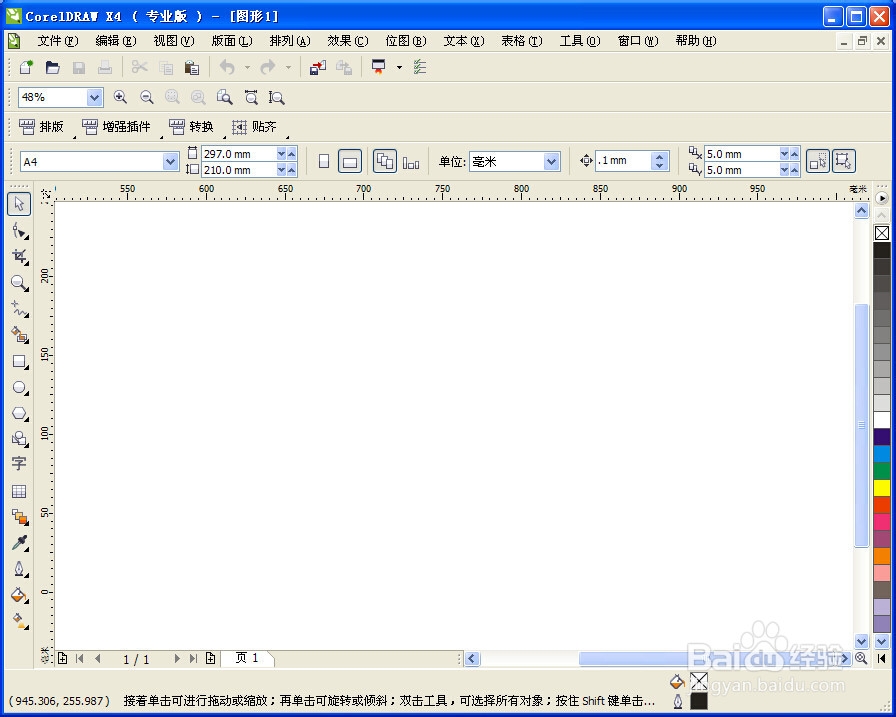Open the Options checklist icon
The height and width of the screenshot is (717, 896).
(x=420, y=67)
